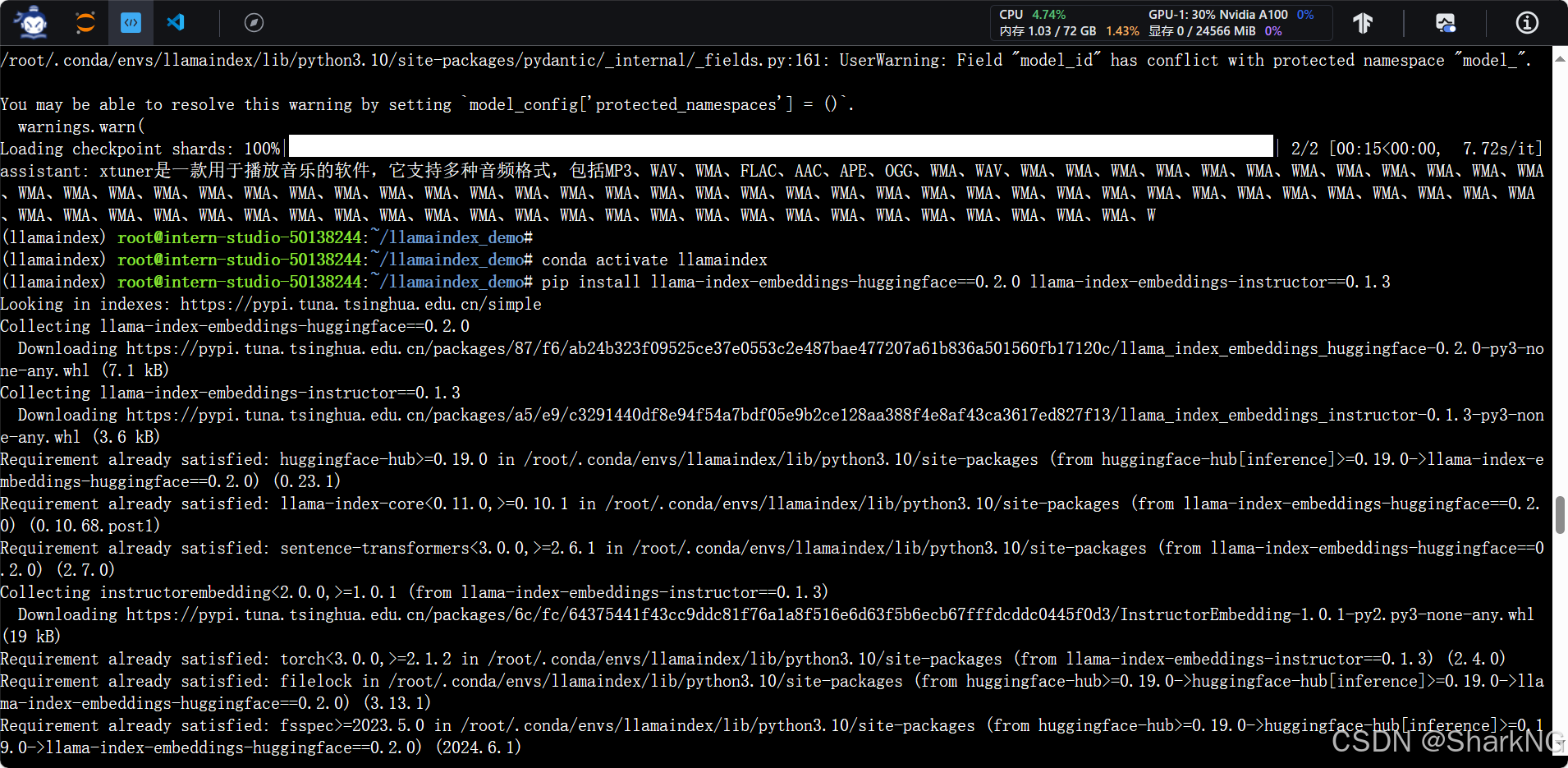Image resolution: width=1568 pixels, height=768 pixels.
Task: Click the checkpoint loading progress bar
Action: pyautogui.click(x=778, y=146)
